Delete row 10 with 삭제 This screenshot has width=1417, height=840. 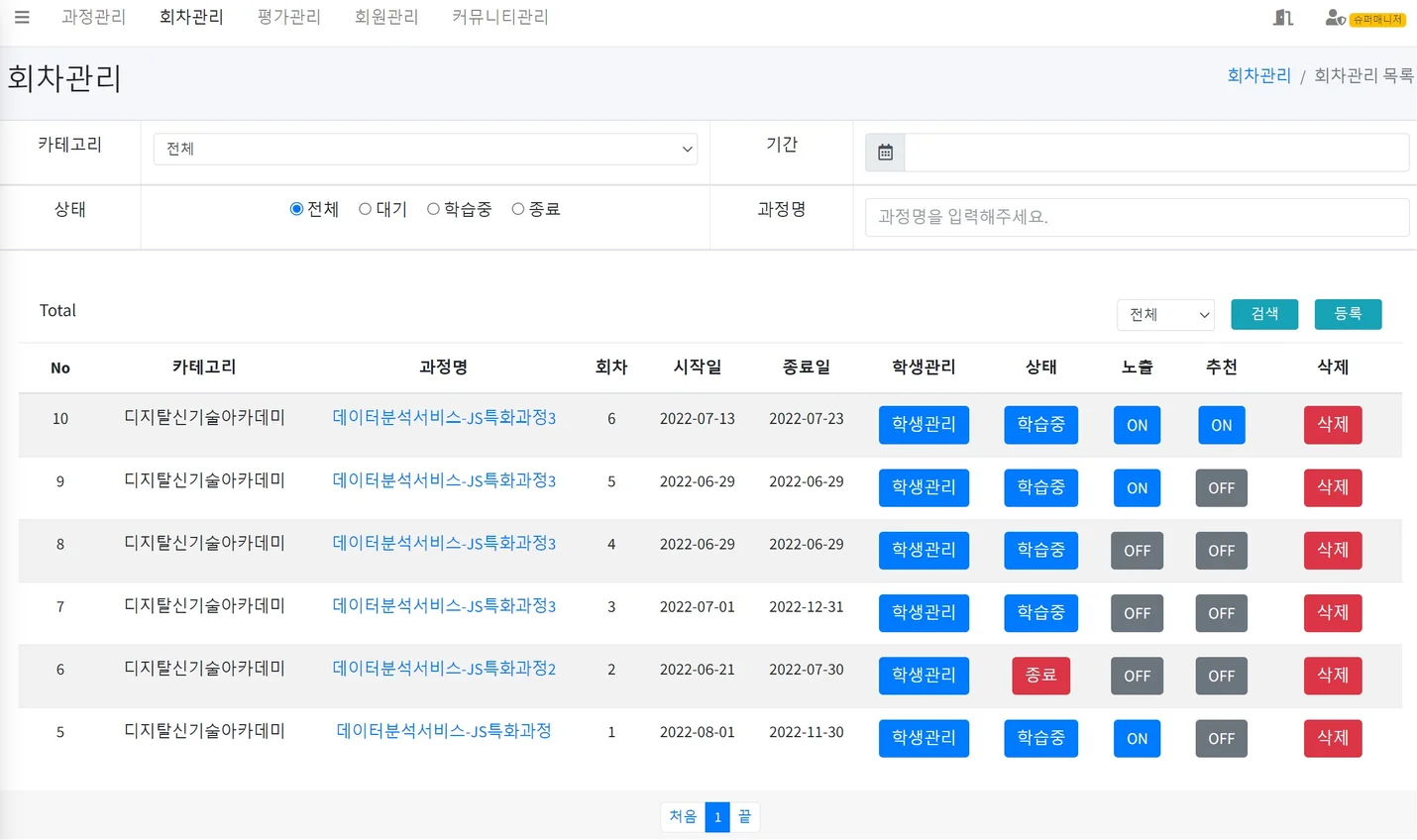[1333, 425]
